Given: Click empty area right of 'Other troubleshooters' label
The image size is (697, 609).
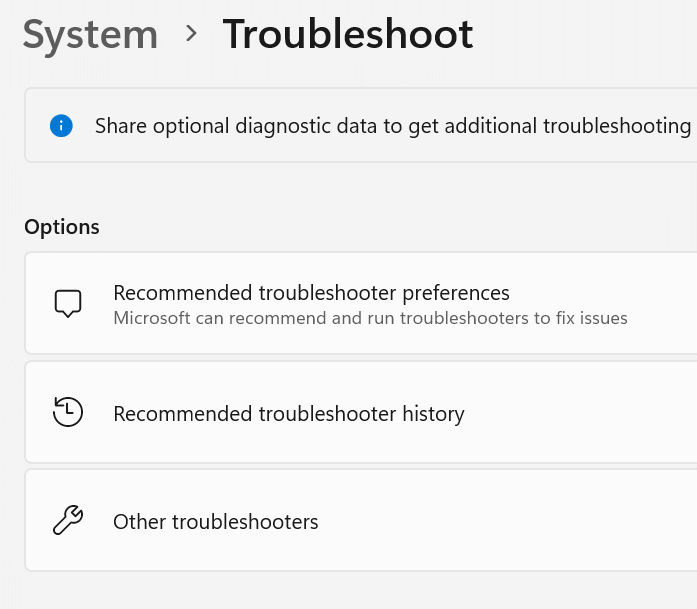Looking at the screenshot, I should [500, 521].
